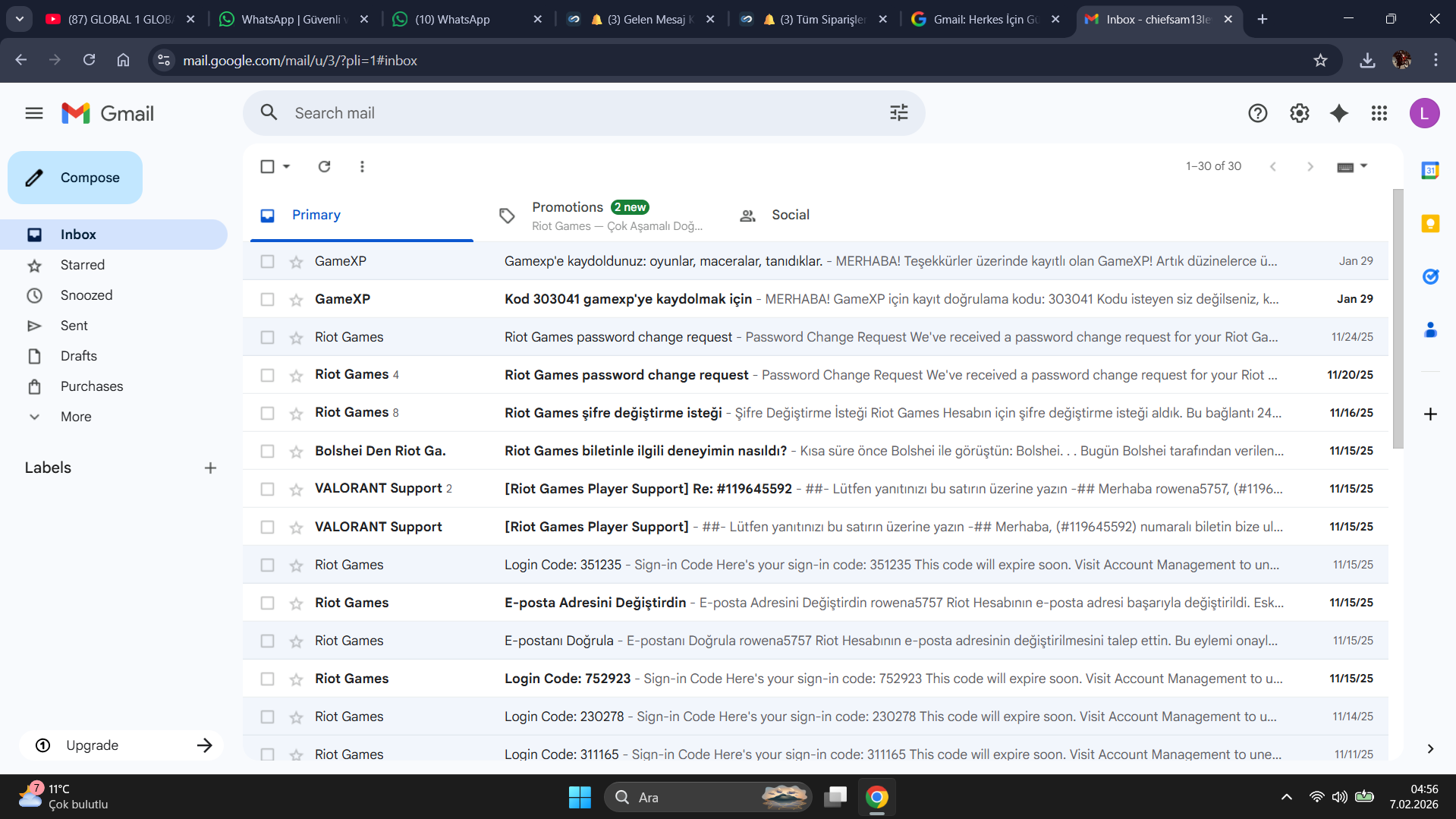Viewport: 1456px width, 819px height.
Task: Star the GameXP registration confirmation email
Action: [x=296, y=262]
